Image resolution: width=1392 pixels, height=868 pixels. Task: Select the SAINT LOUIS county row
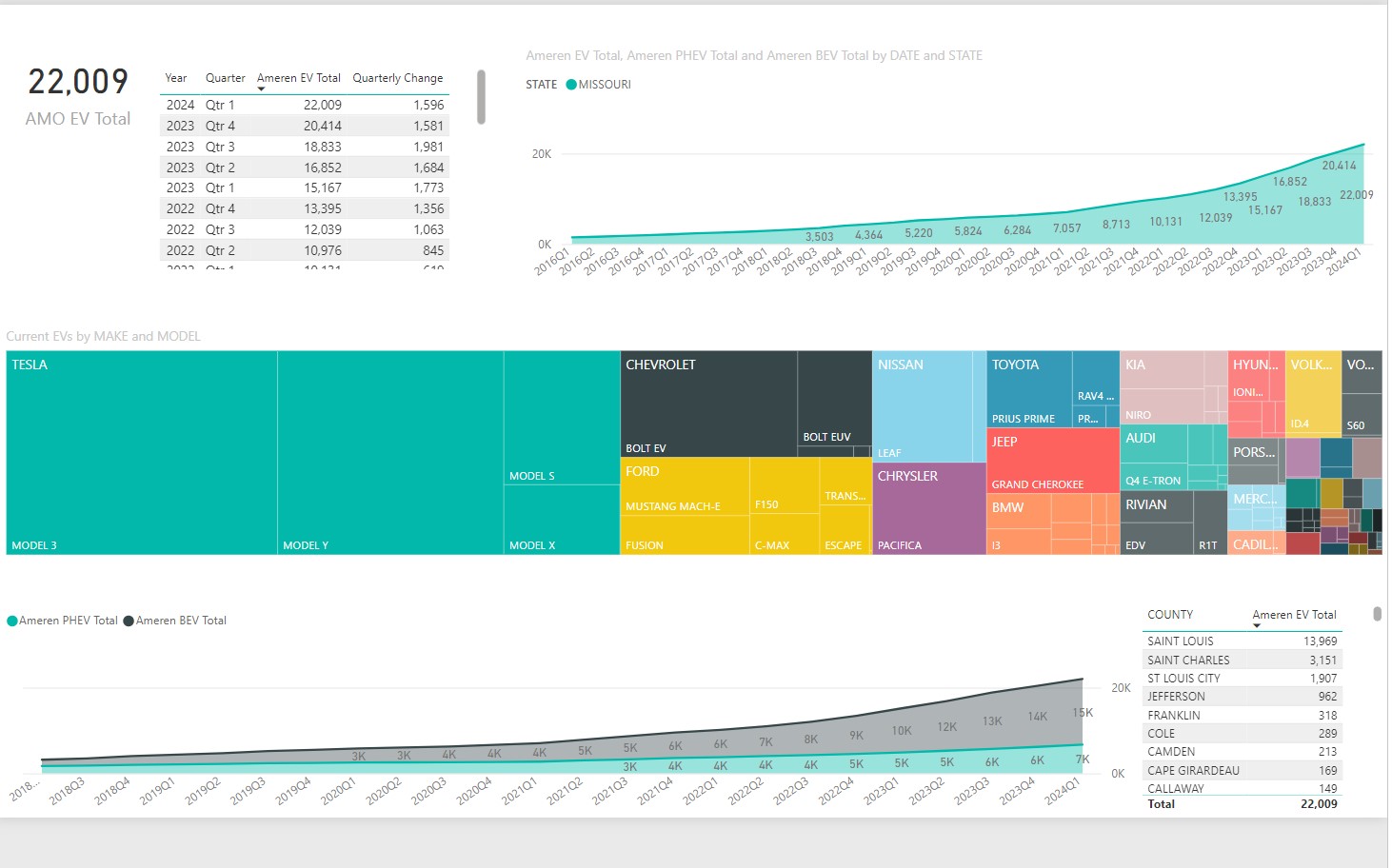pyautogui.click(x=1241, y=641)
